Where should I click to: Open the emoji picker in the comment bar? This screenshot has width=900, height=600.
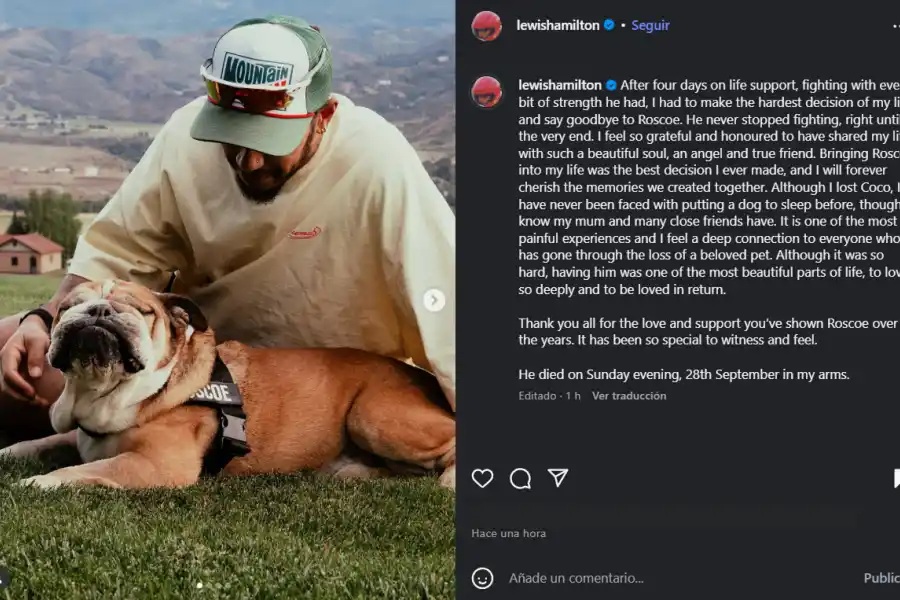coord(484,577)
